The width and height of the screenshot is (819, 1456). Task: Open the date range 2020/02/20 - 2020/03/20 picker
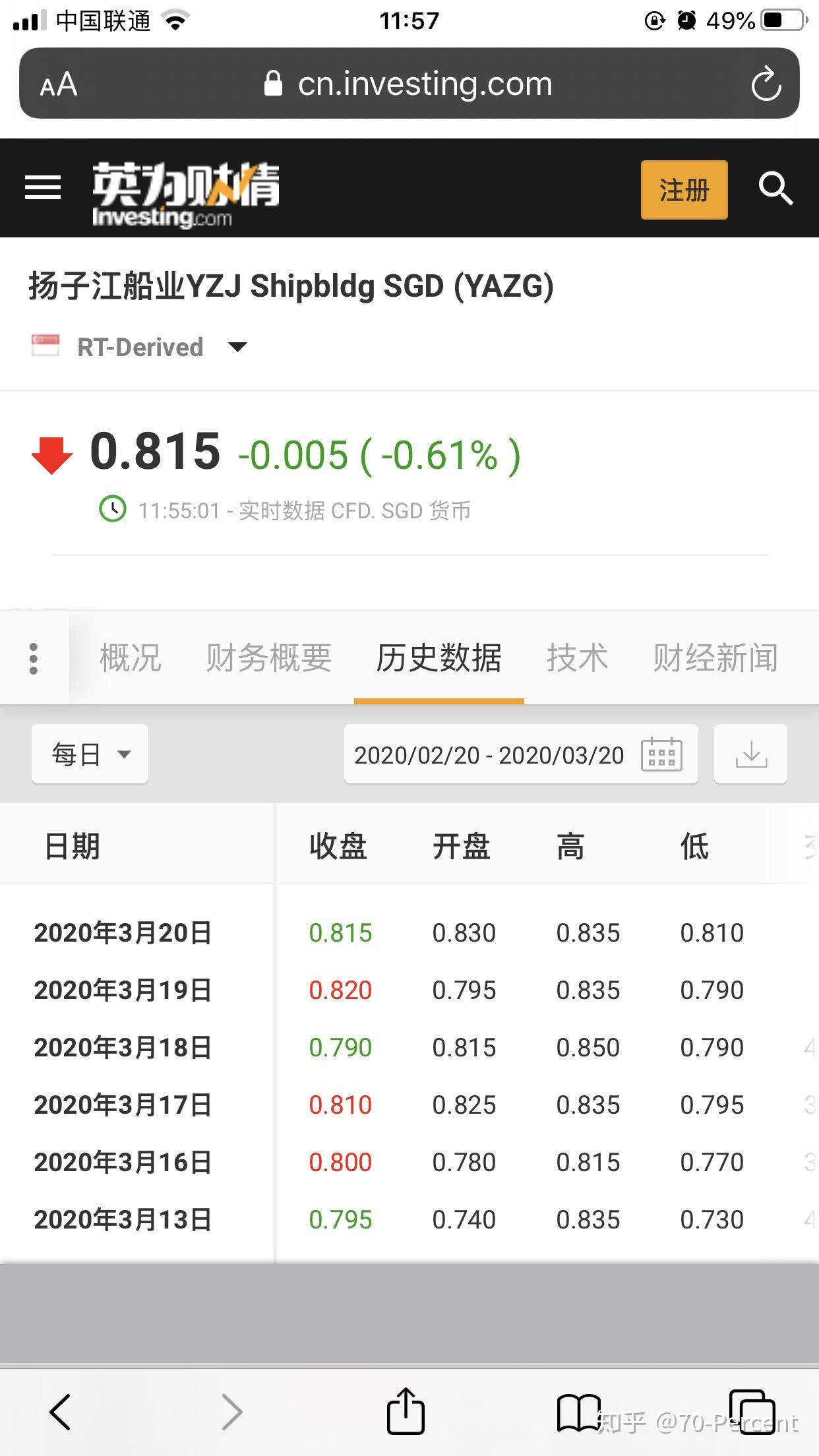click(x=521, y=754)
